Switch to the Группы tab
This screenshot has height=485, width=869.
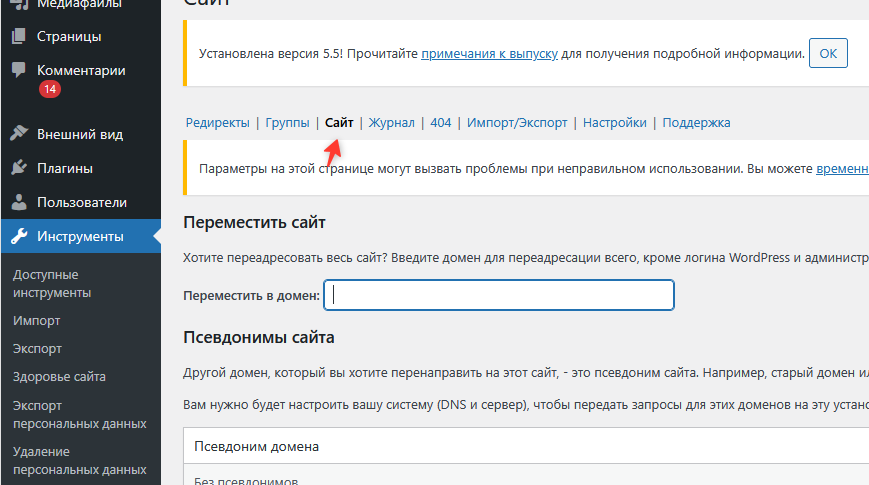(287, 123)
